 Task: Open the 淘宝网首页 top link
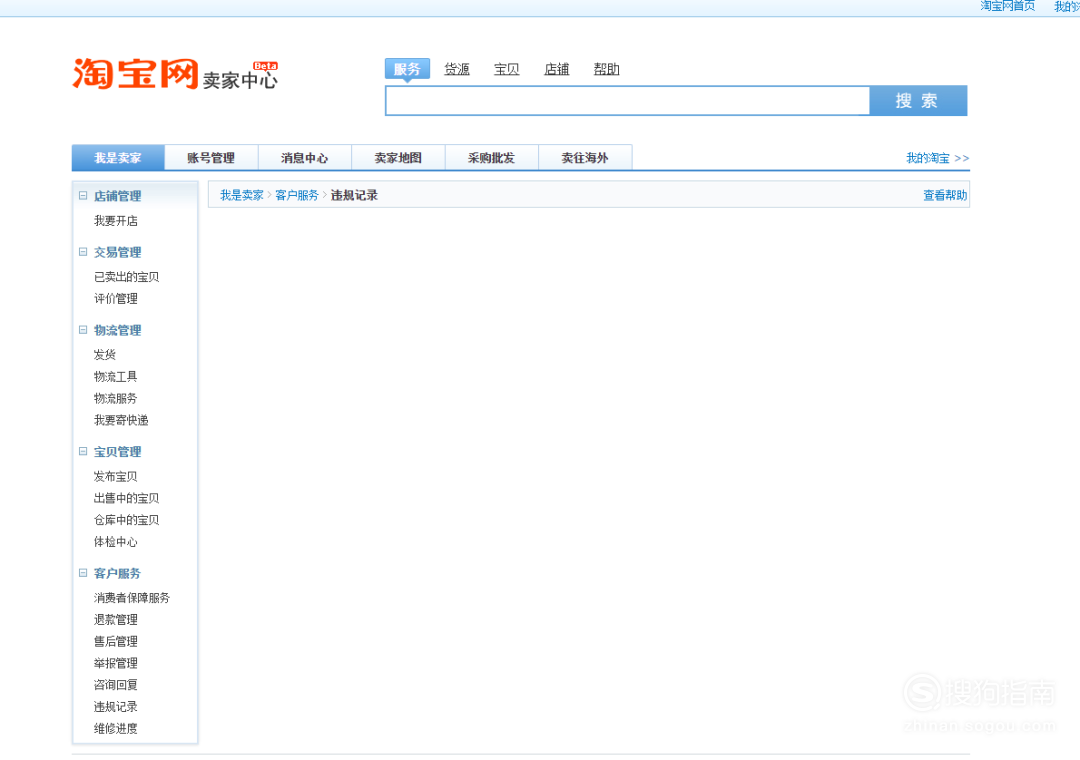click(x=1008, y=6)
